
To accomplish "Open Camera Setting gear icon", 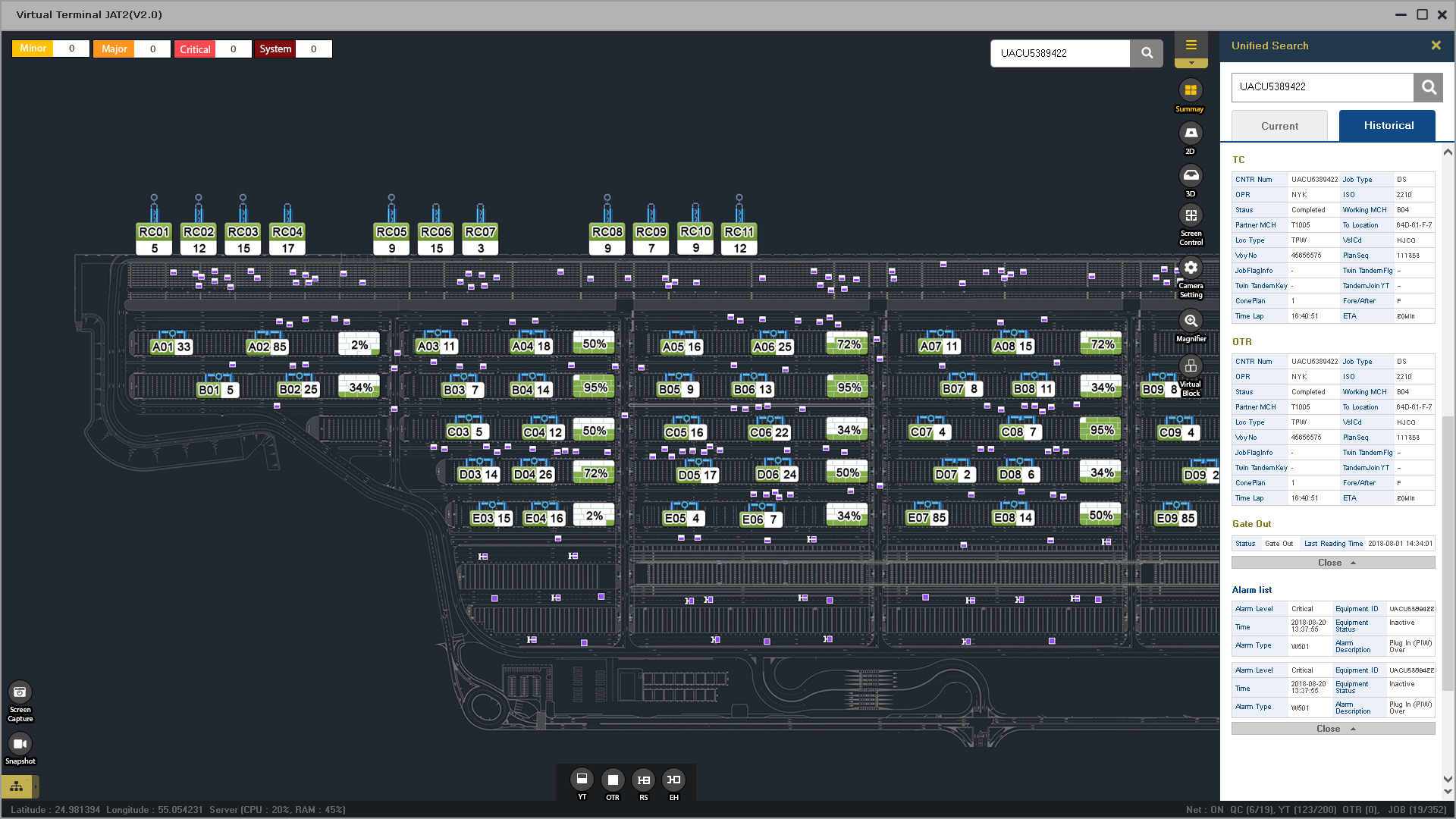I will click(1191, 268).
